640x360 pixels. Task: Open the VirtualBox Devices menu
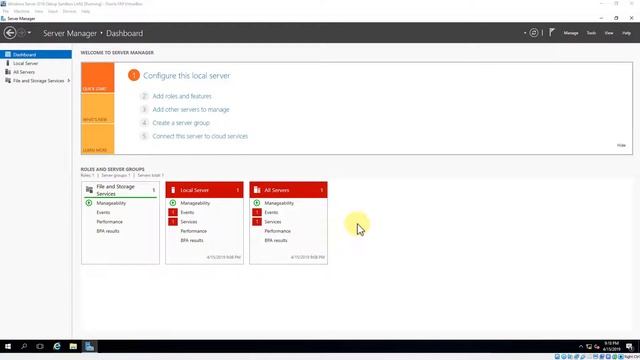69,11
